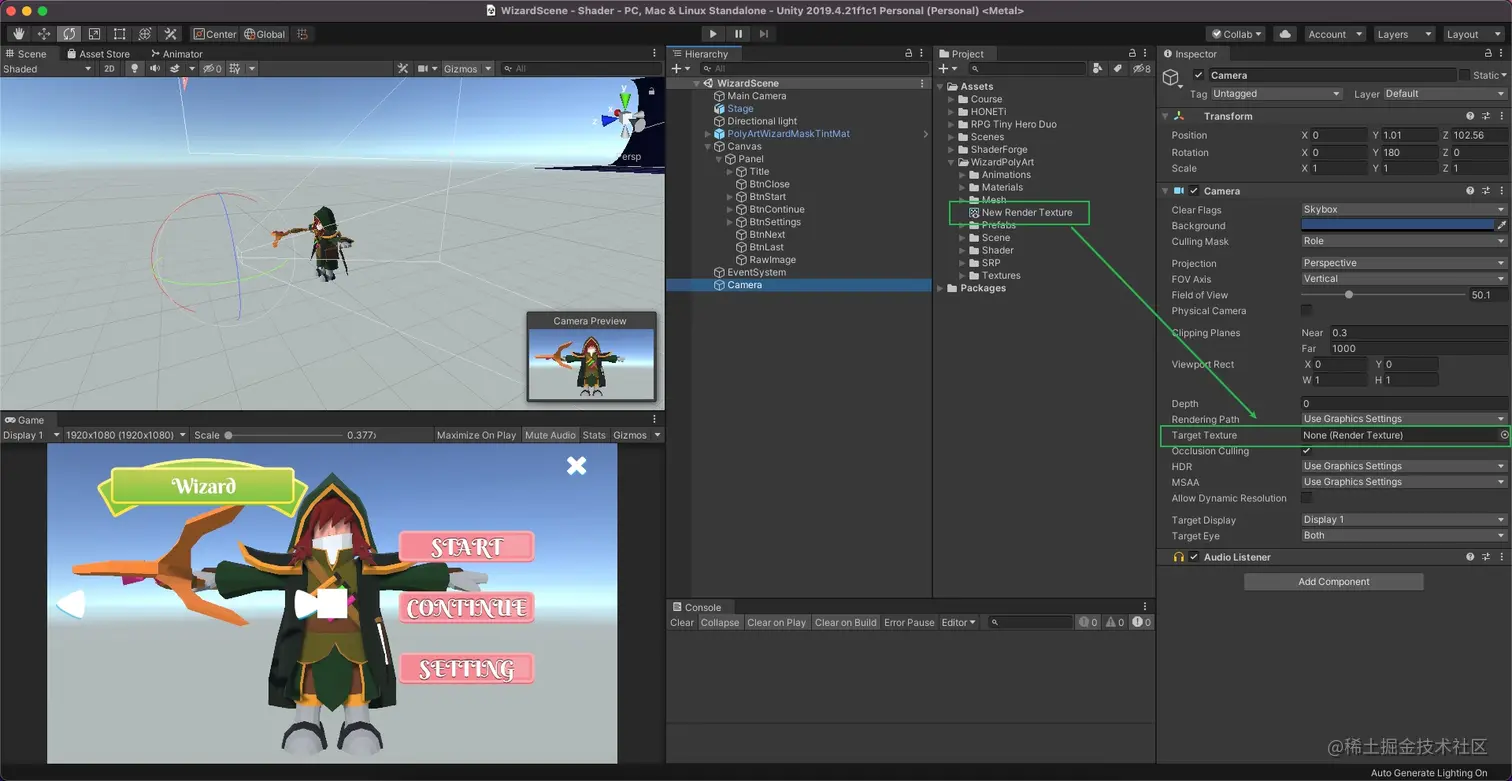This screenshot has width=1512, height=781.
Task: Switch to the Asset Store tab
Action: [x=99, y=54]
